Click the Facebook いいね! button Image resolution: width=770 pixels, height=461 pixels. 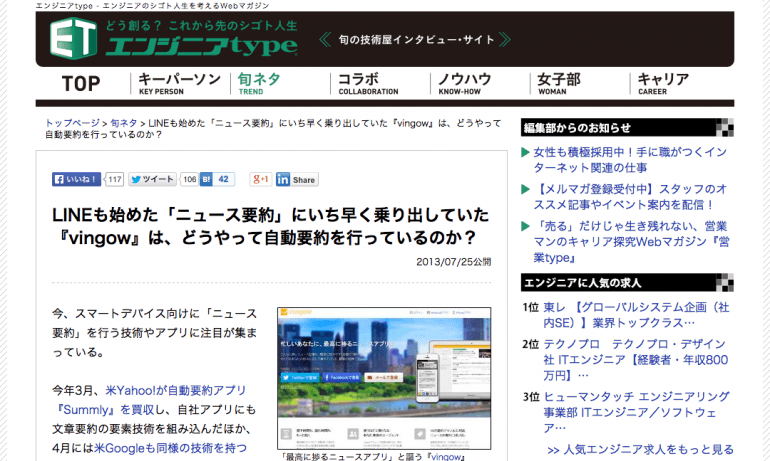tap(76, 179)
